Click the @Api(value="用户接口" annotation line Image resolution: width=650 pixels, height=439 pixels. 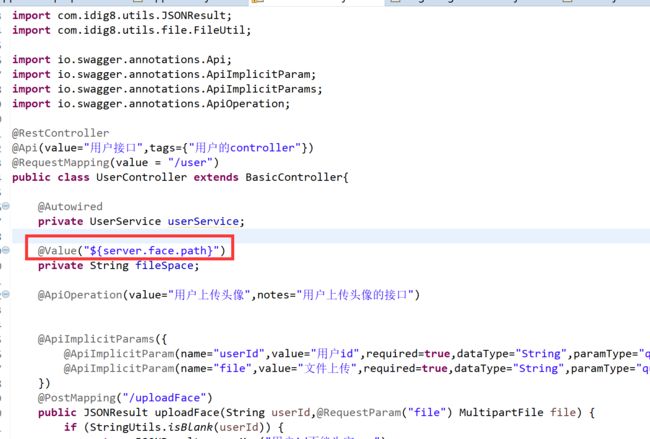[x=162, y=148]
